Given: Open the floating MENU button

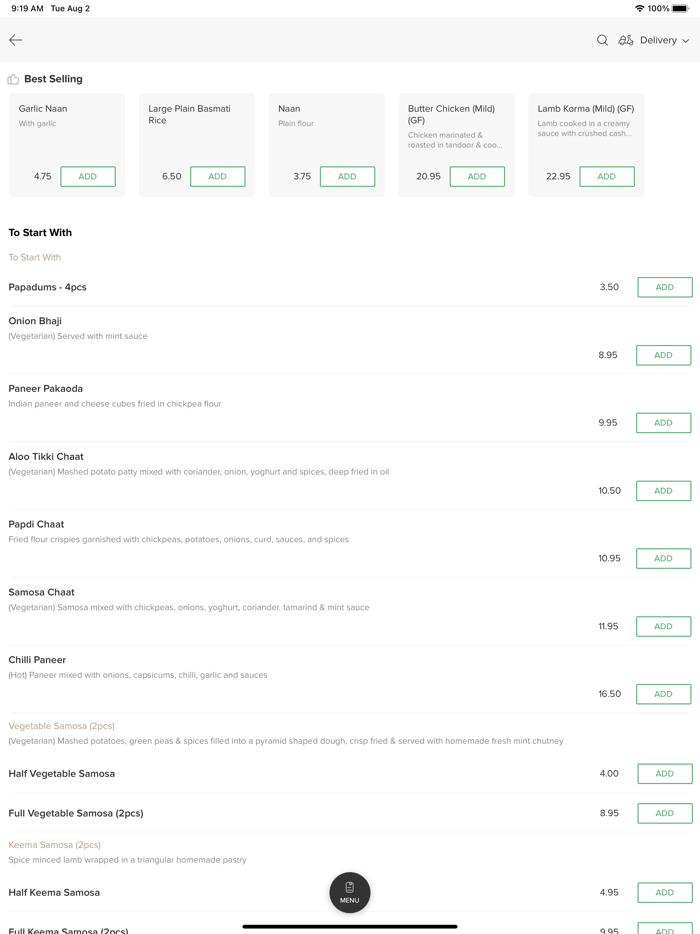Looking at the screenshot, I should click(350, 892).
